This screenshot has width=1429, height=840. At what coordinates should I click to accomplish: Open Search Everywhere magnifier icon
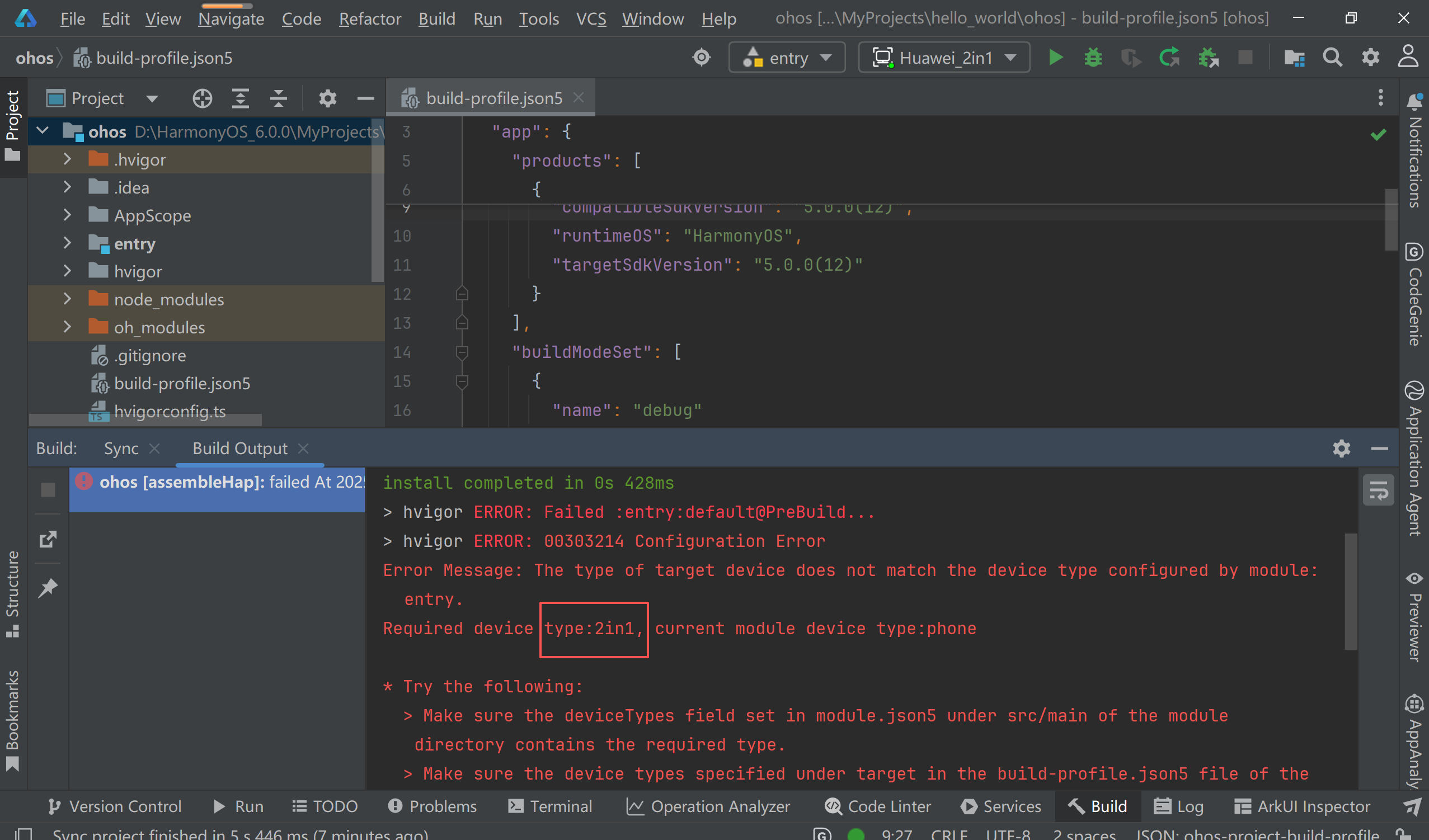pos(1332,57)
